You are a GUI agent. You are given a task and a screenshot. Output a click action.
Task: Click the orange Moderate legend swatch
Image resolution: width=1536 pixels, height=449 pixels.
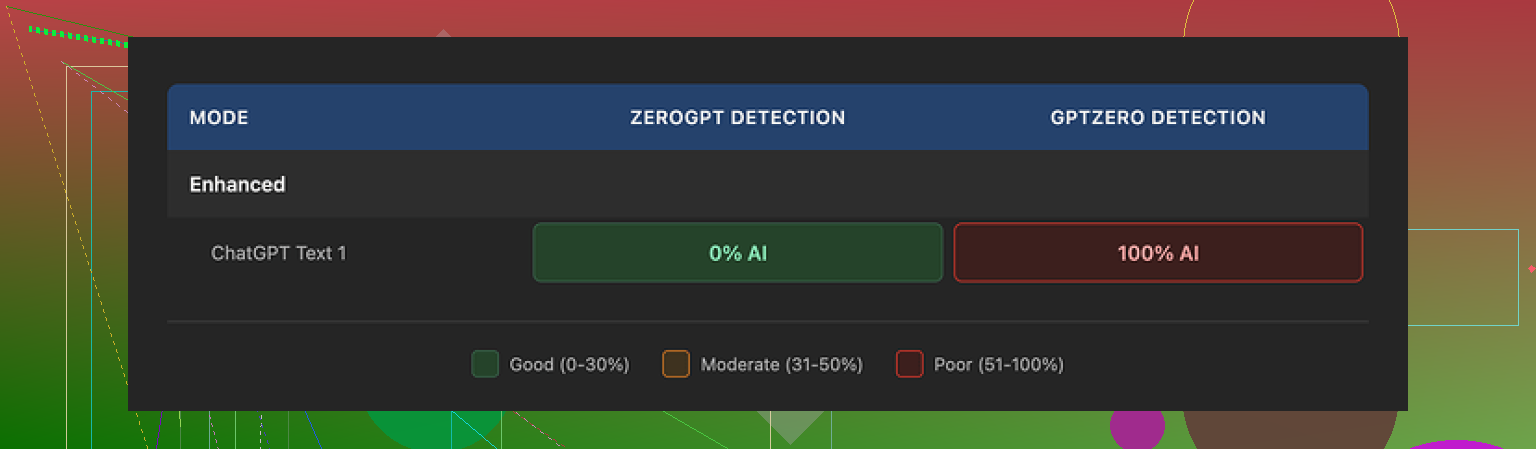point(676,364)
